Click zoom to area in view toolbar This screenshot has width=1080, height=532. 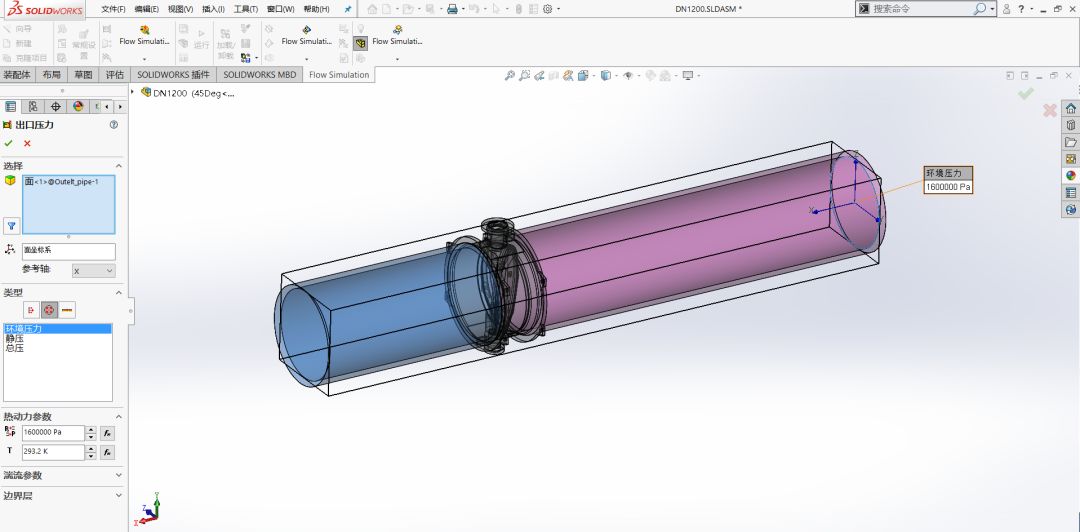pyautogui.click(x=525, y=76)
